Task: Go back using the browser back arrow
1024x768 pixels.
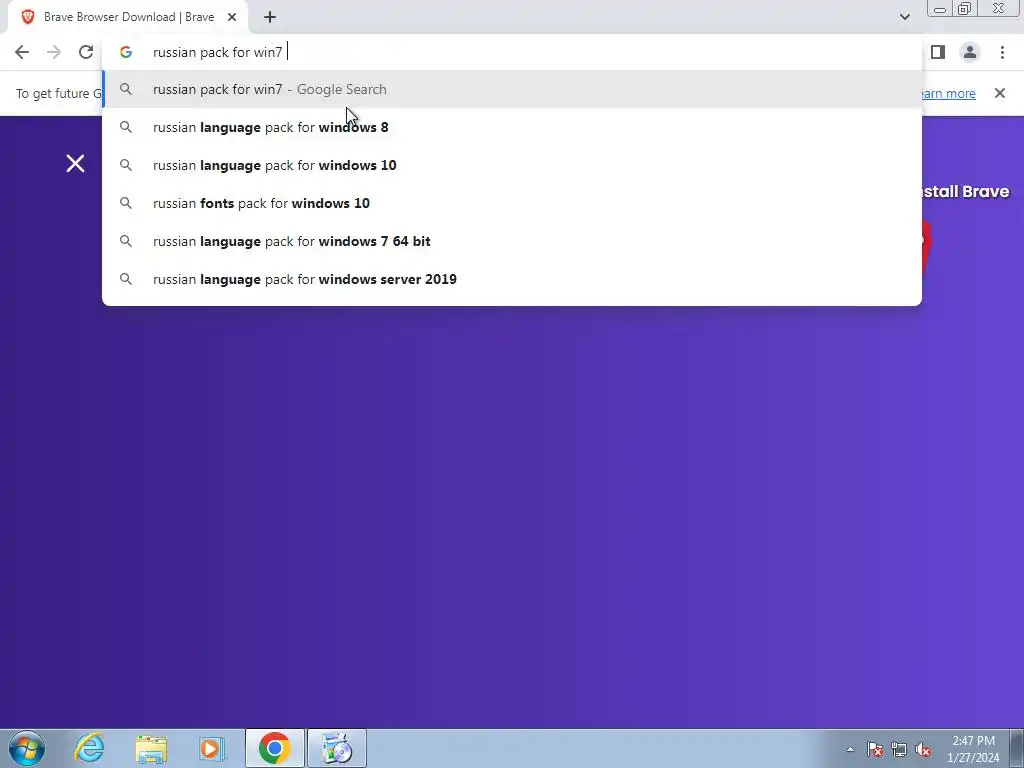Action: (x=22, y=52)
